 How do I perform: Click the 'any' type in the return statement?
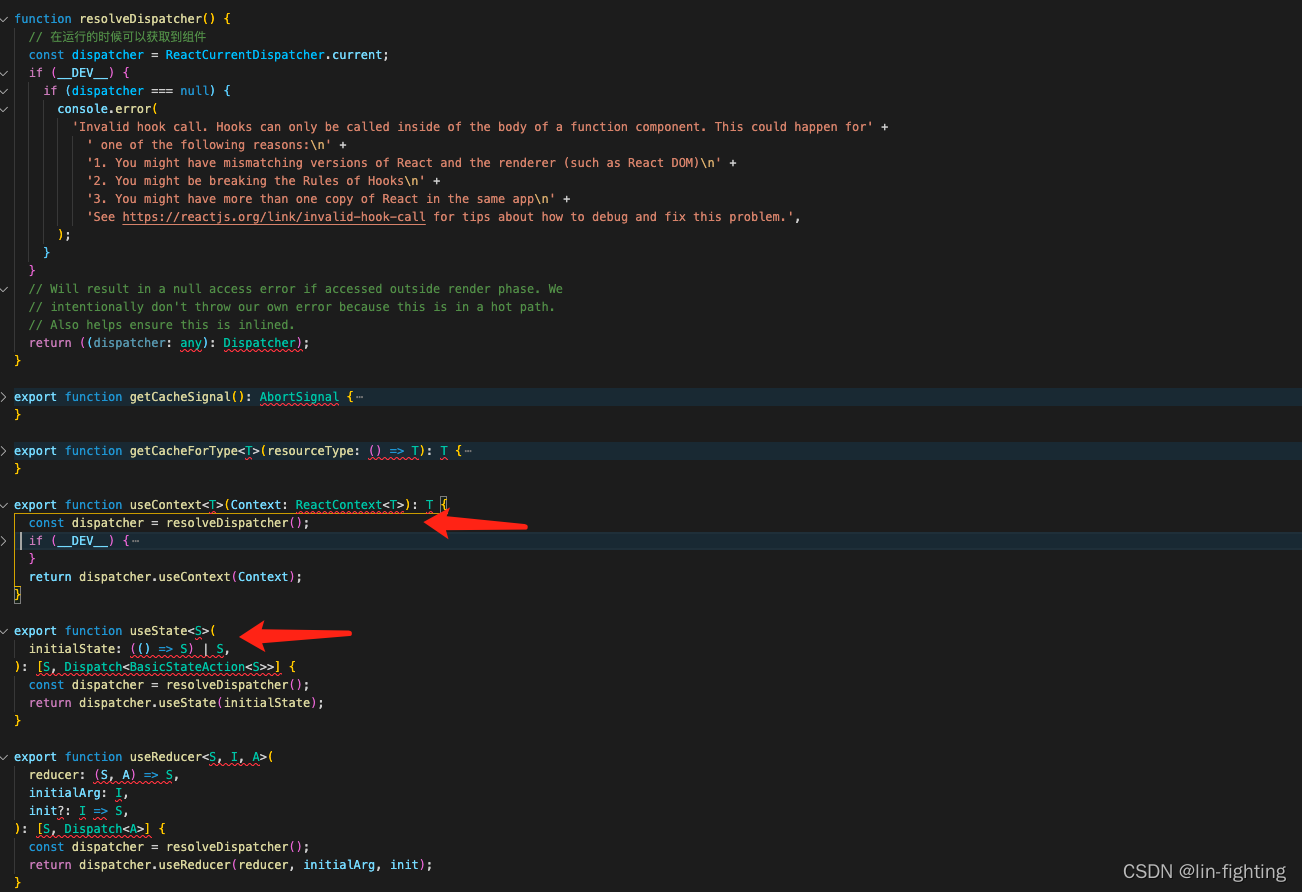tap(190, 343)
